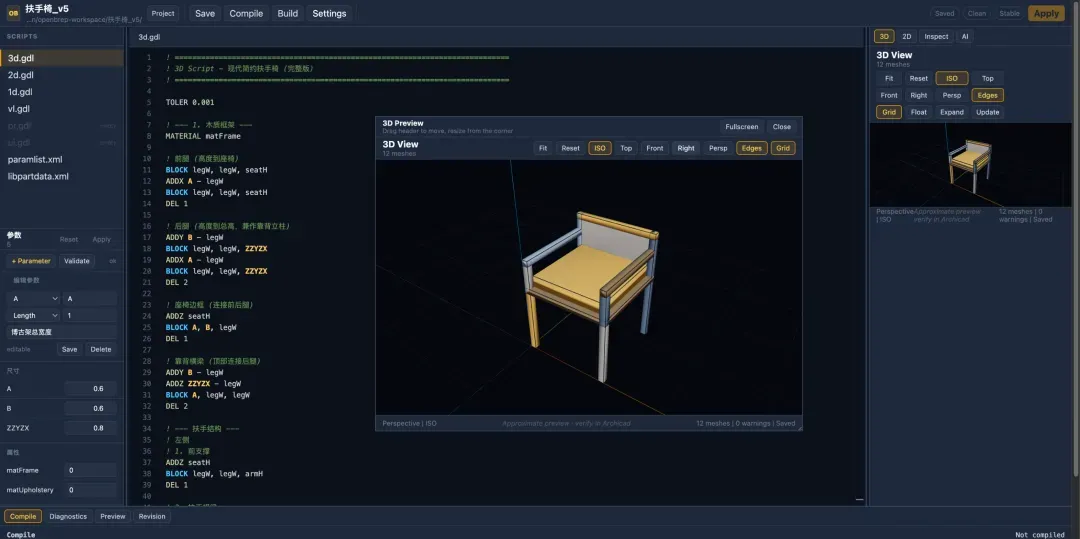Select Persp view in floating 3D Preview
1080x539 pixels.
[x=718, y=148]
